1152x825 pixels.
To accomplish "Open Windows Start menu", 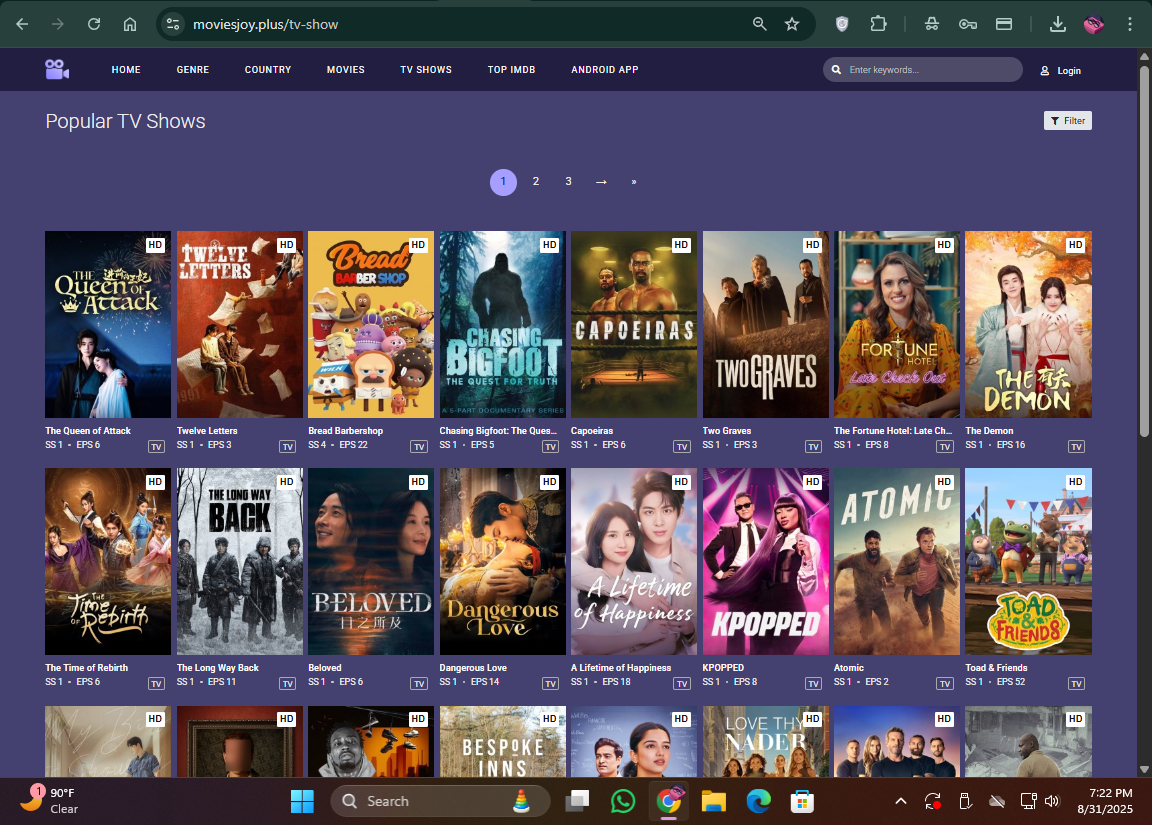I will [x=302, y=801].
